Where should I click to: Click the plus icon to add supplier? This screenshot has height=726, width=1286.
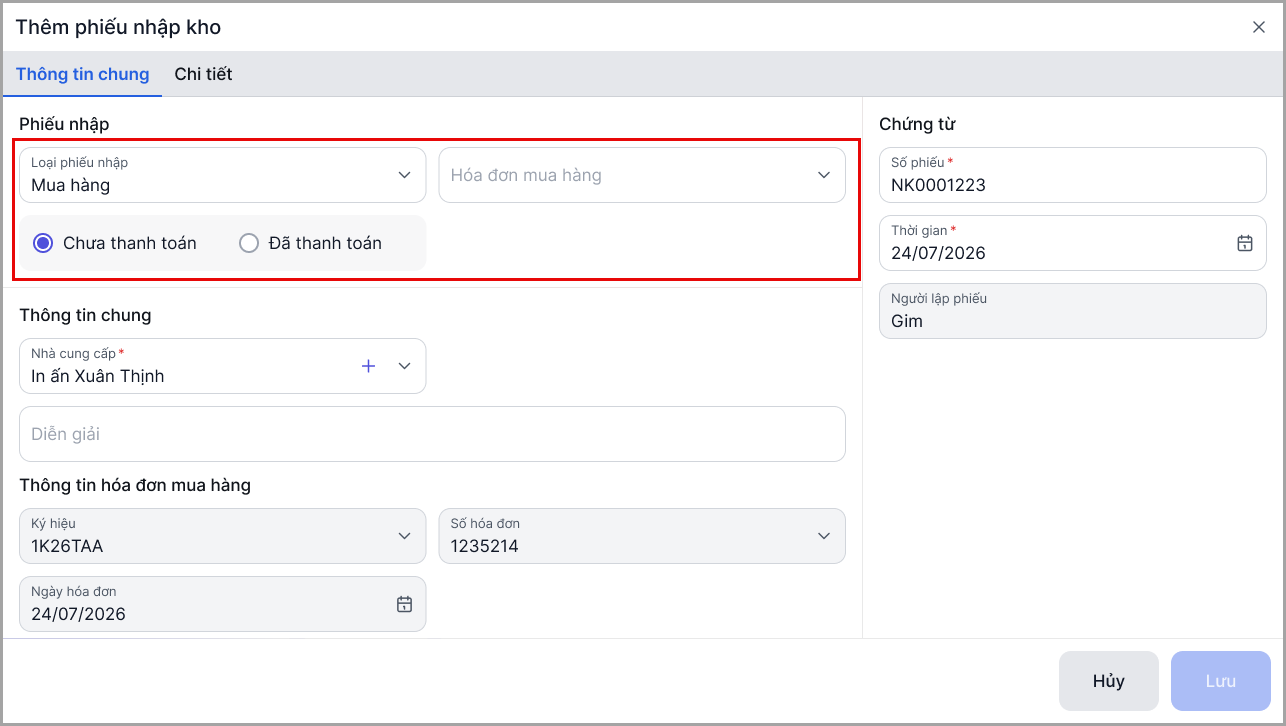(x=368, y=366)
